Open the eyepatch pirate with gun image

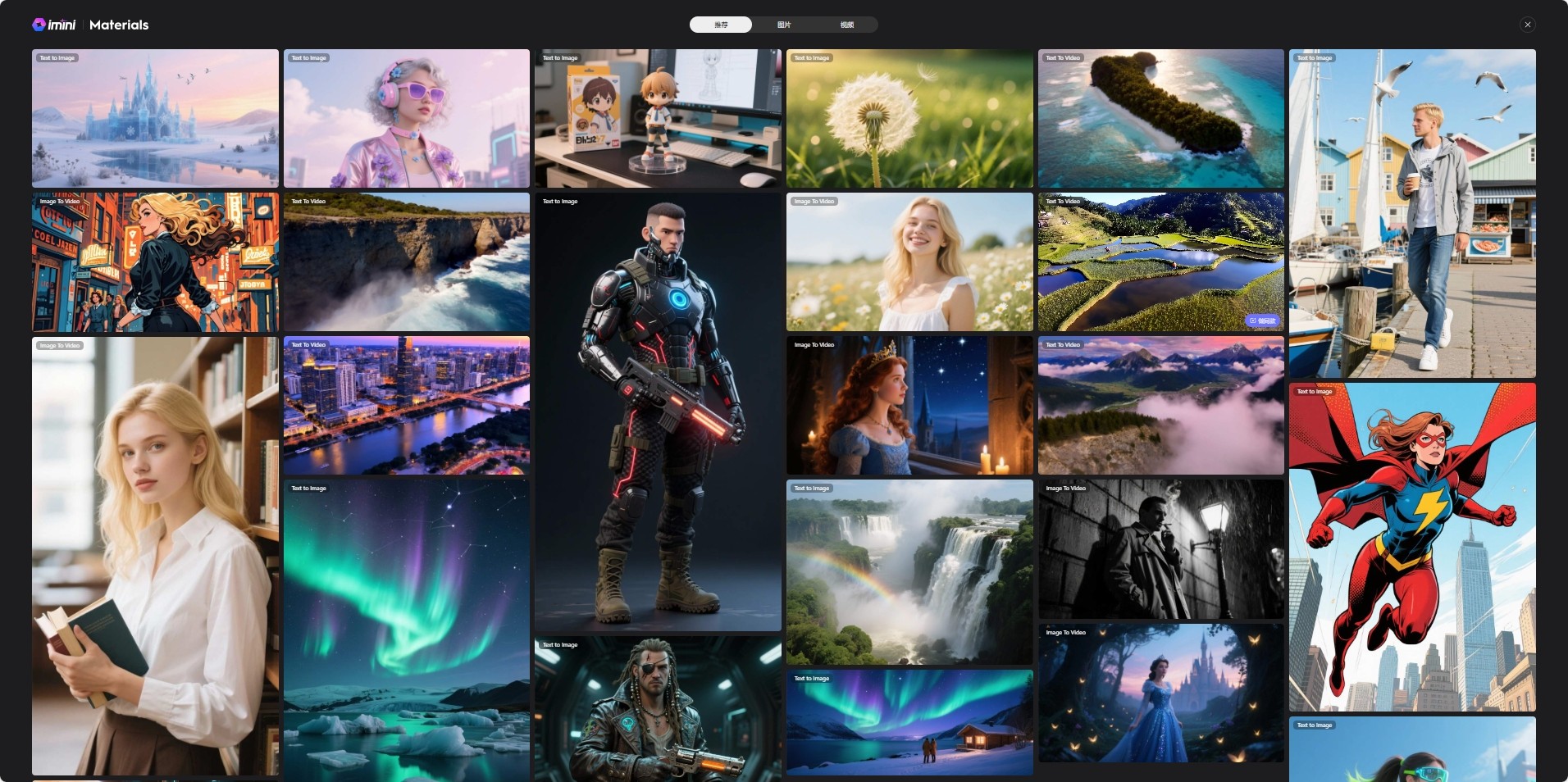coord(658,709)
